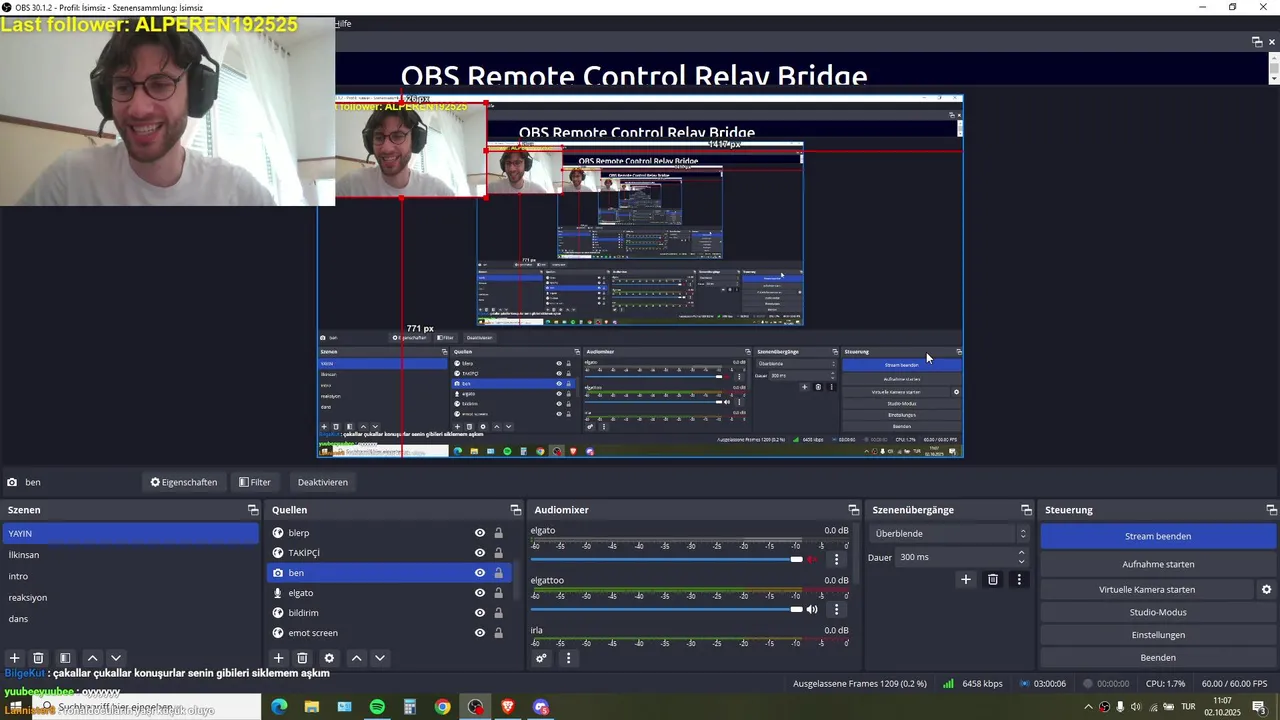Increase Dauer duration with up arrow
Viewport: 1280px width, 720px height.
[1021, 552]
